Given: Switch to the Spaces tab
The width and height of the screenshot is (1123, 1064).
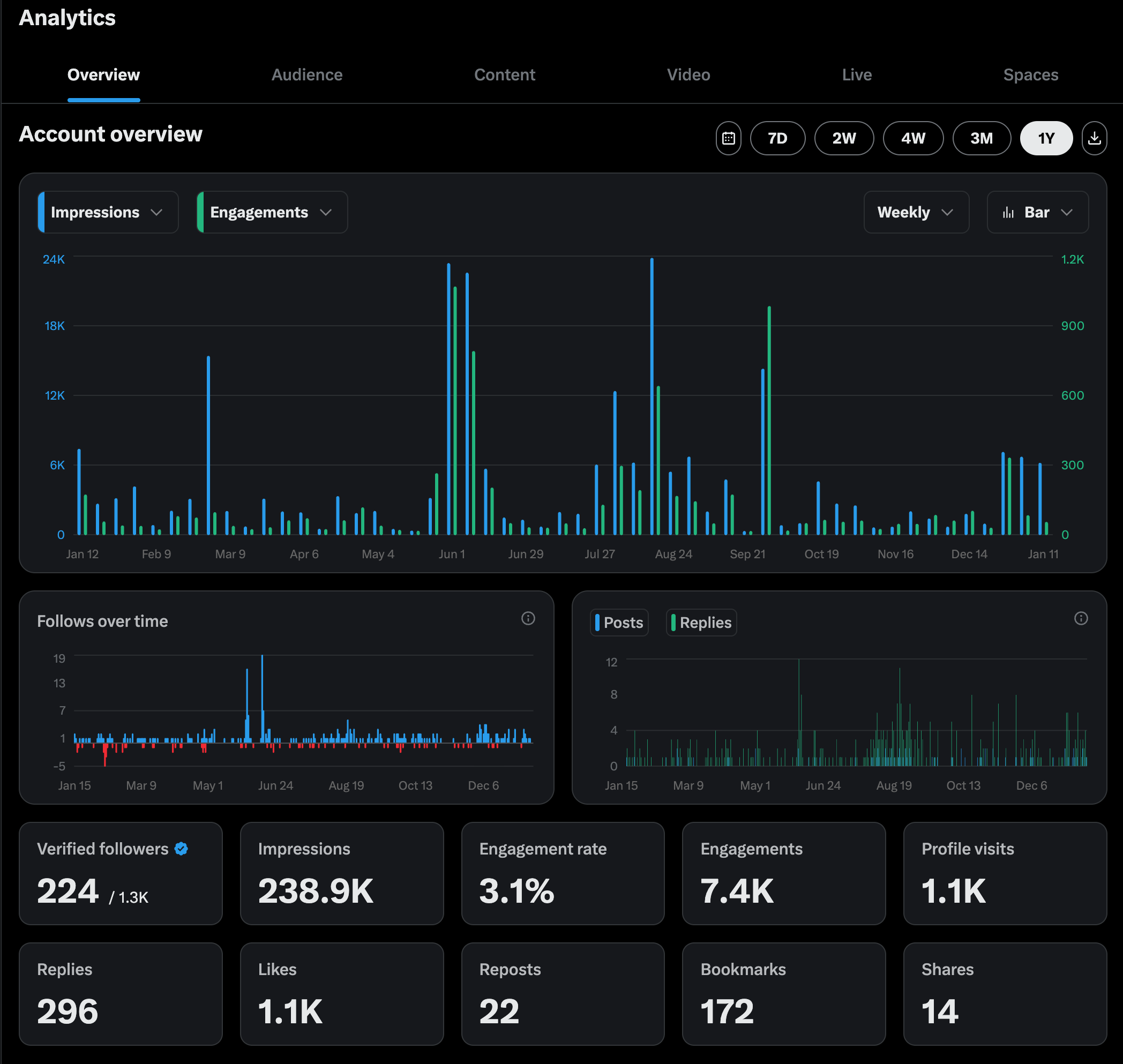Looking at the screenshot, I should coord(1030,75).
